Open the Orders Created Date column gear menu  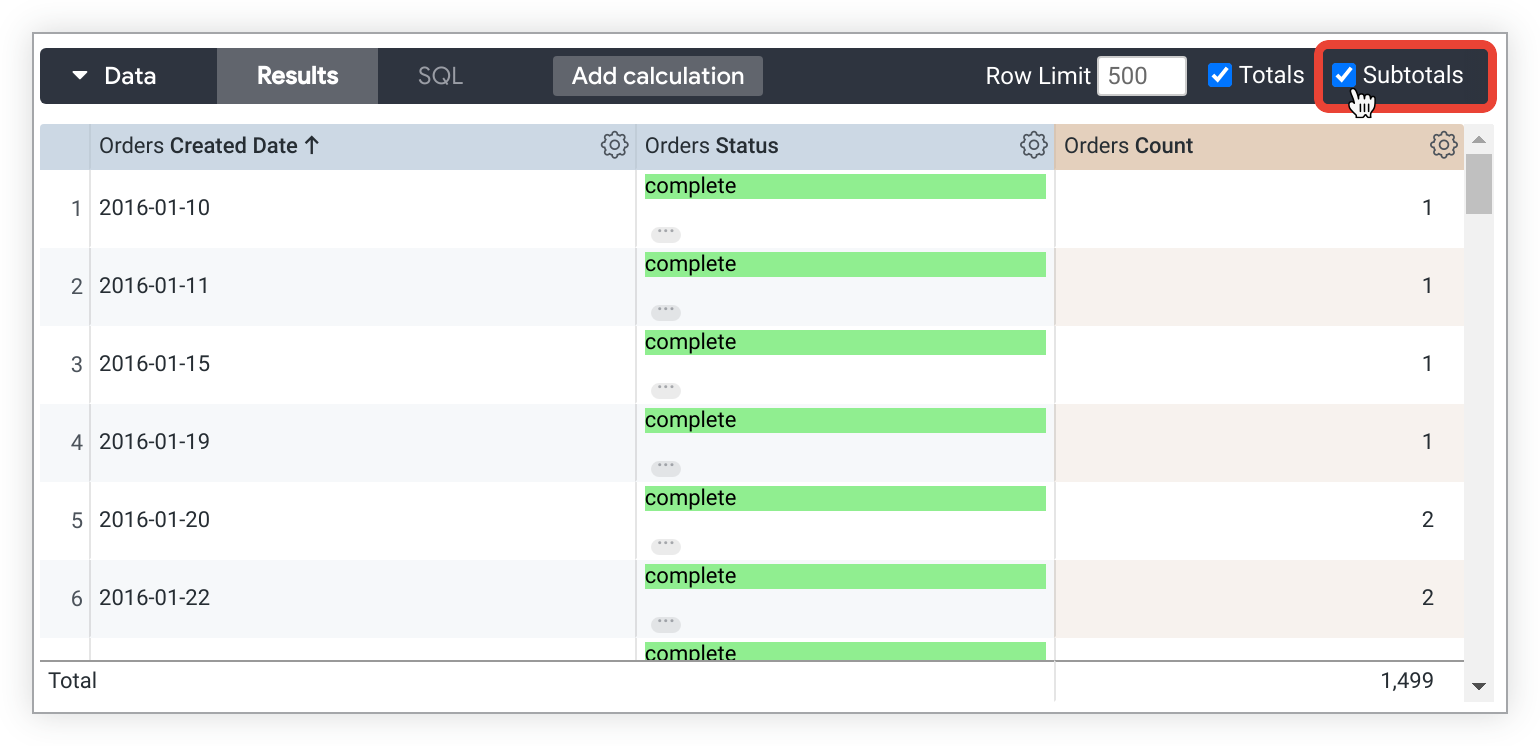[614, 146]
